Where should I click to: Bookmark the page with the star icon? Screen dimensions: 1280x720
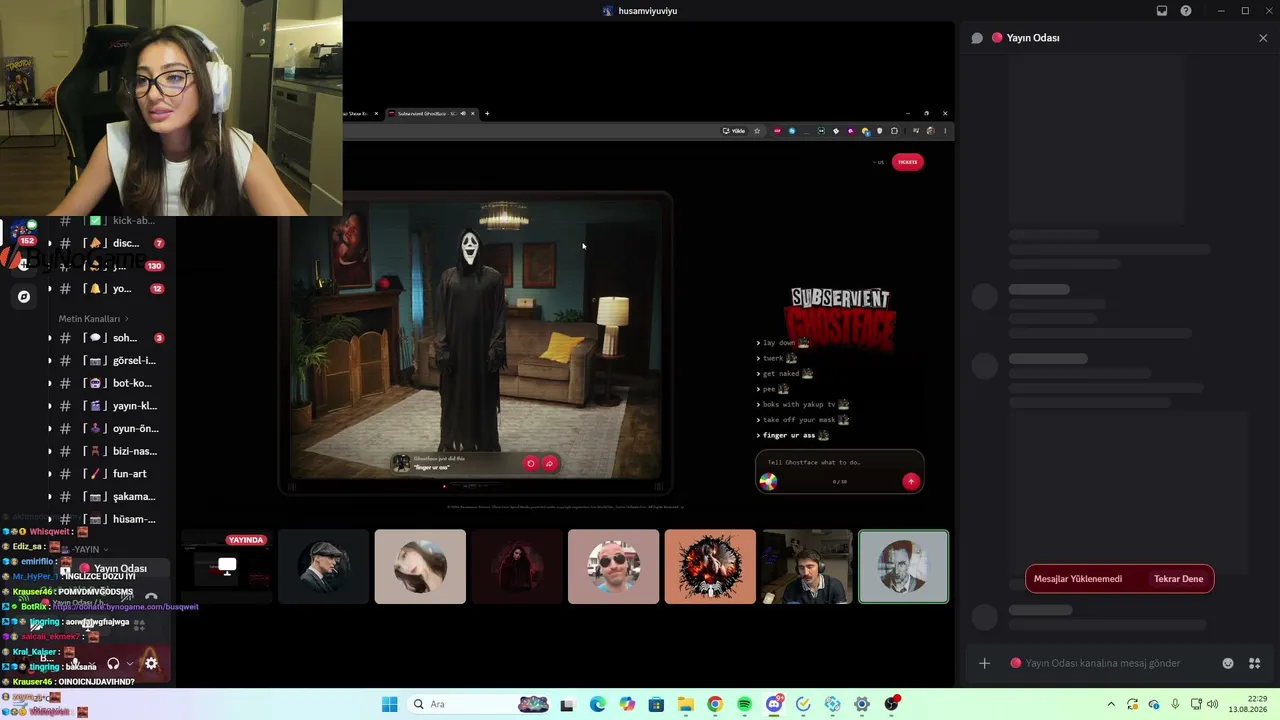click(x=757, y=131)
